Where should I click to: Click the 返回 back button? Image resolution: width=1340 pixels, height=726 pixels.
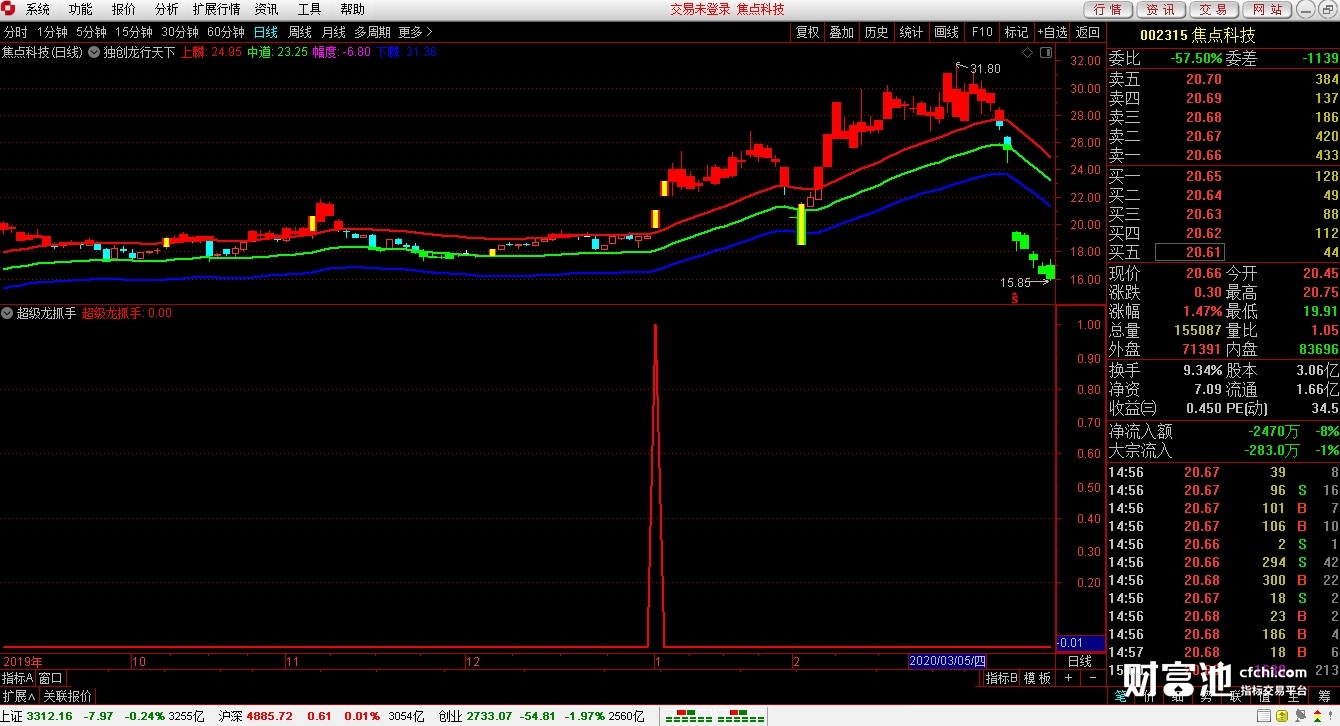tap(1087, 32)
